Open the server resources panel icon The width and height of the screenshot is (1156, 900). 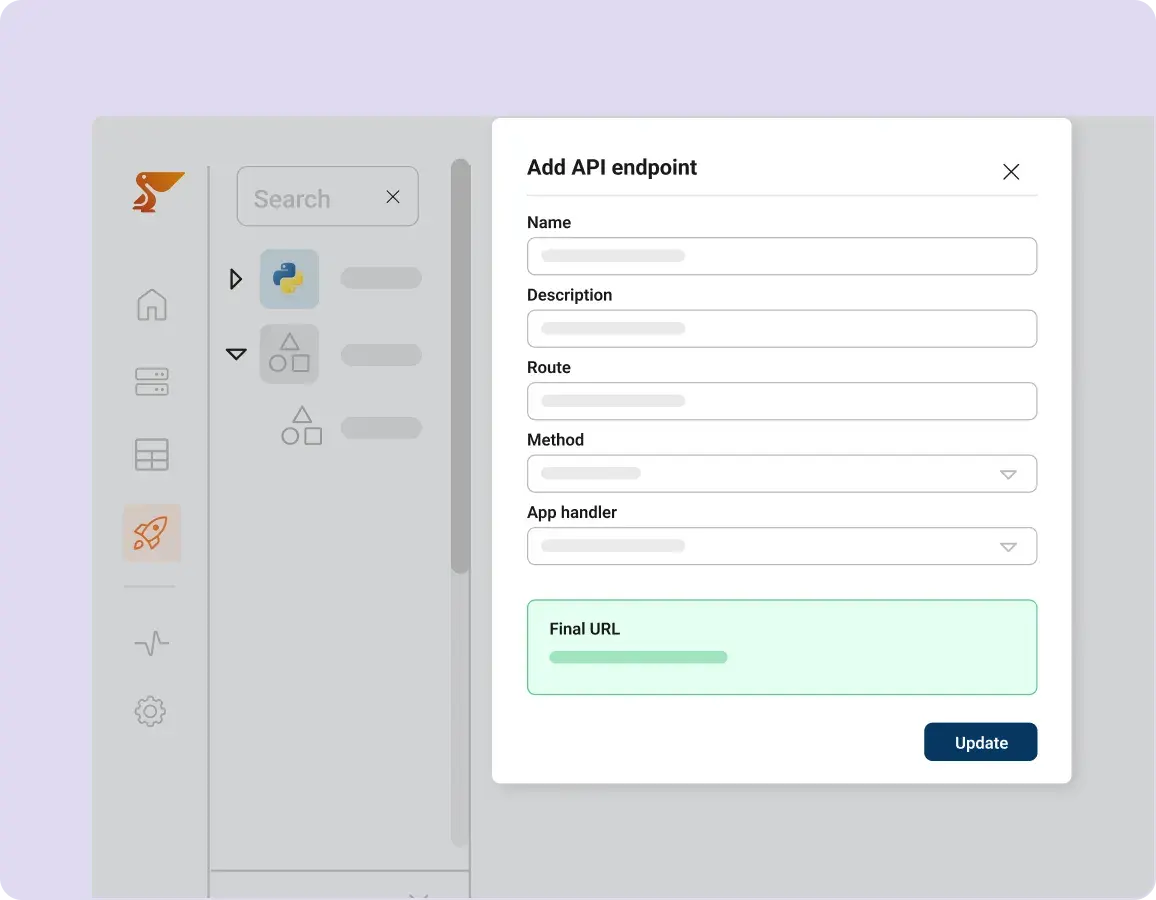click(x=151, y=382)
